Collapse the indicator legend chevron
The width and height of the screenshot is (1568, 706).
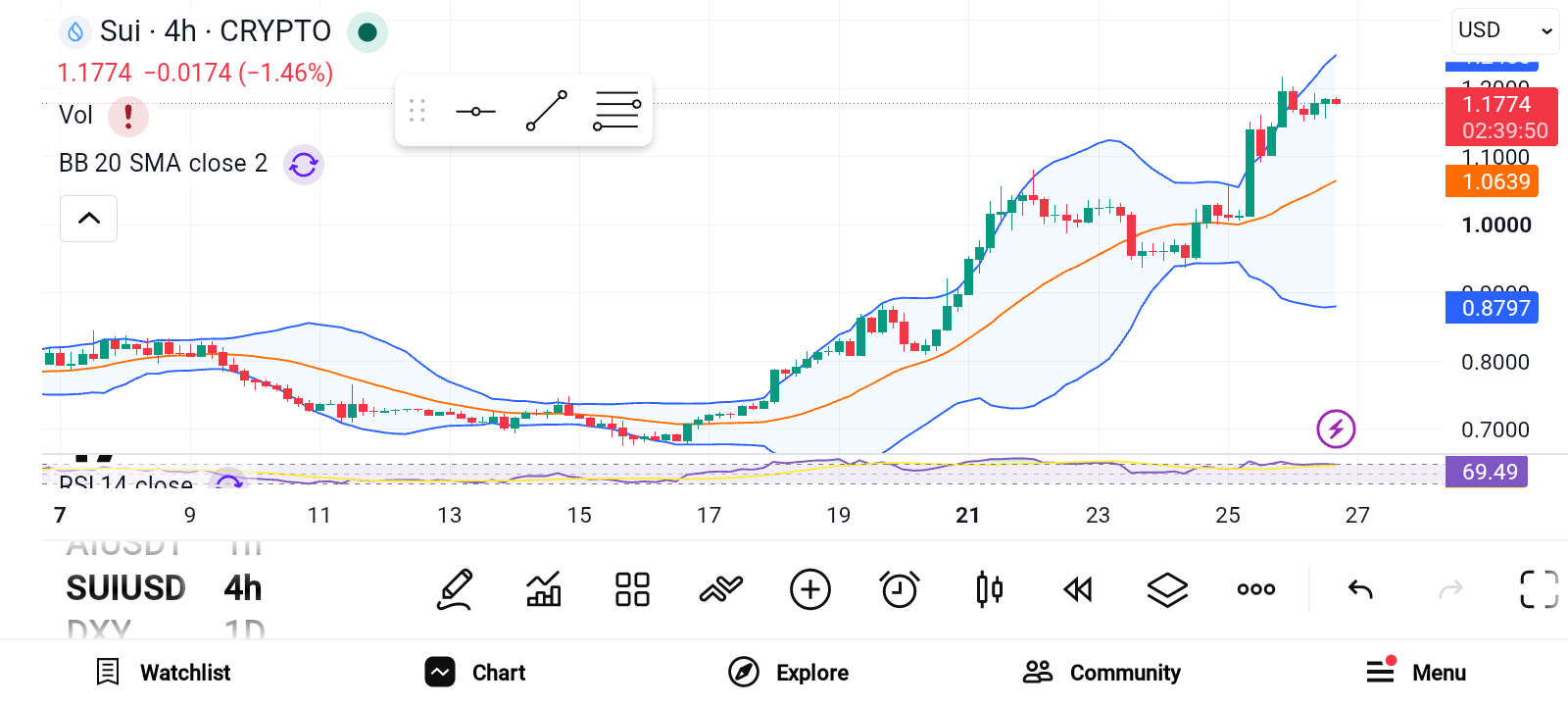click(x=89, y=218)
